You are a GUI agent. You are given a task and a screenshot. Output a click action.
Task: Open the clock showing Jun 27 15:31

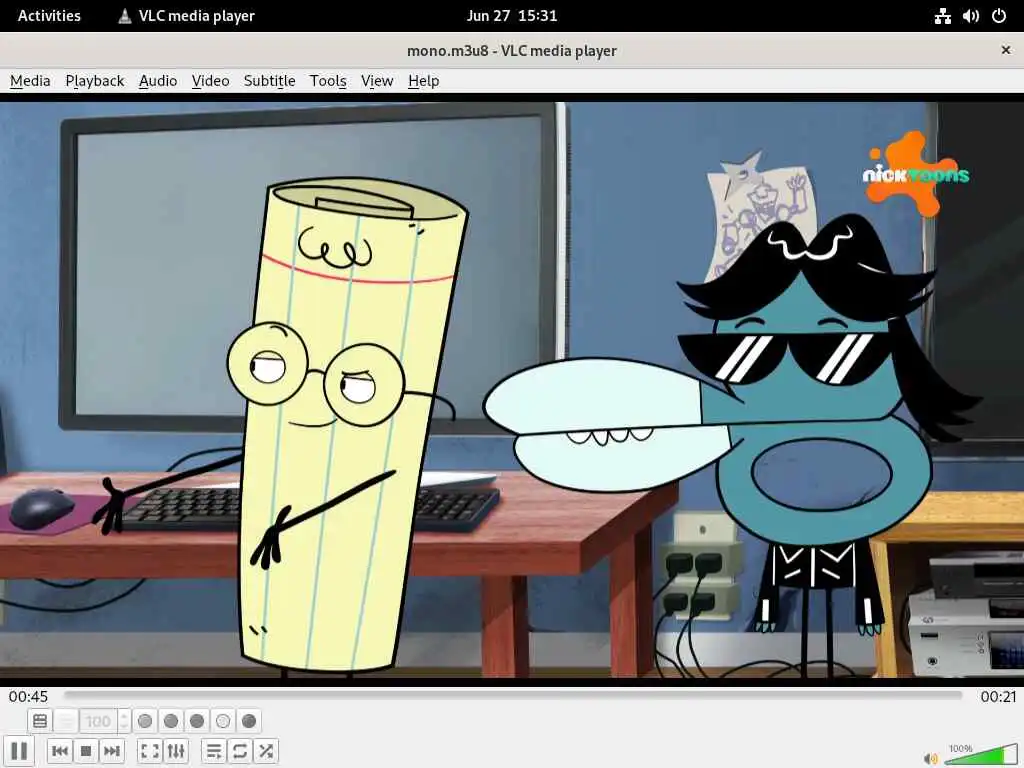click(512, 16)
